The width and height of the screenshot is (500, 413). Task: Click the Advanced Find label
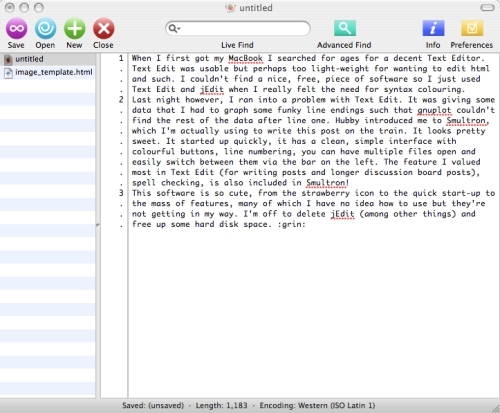[x=344, y=45]
